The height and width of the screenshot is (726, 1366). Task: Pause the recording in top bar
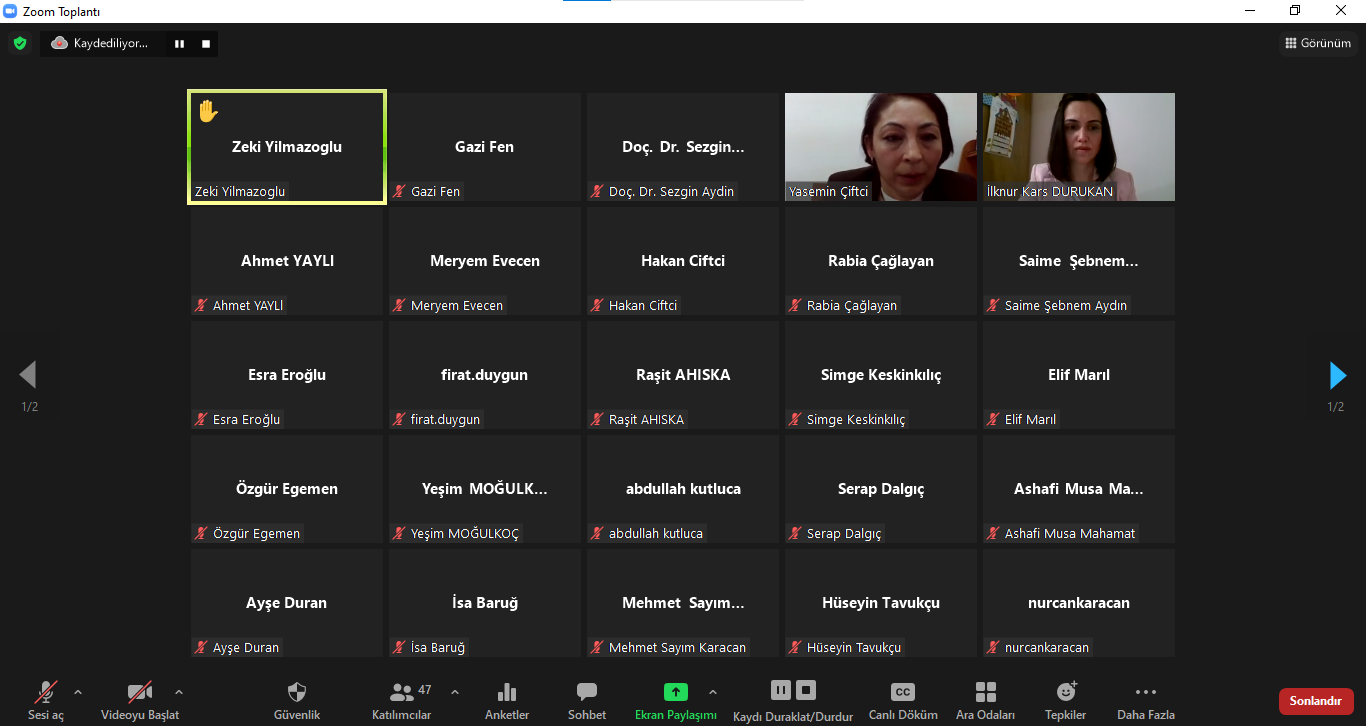(180, 43)
